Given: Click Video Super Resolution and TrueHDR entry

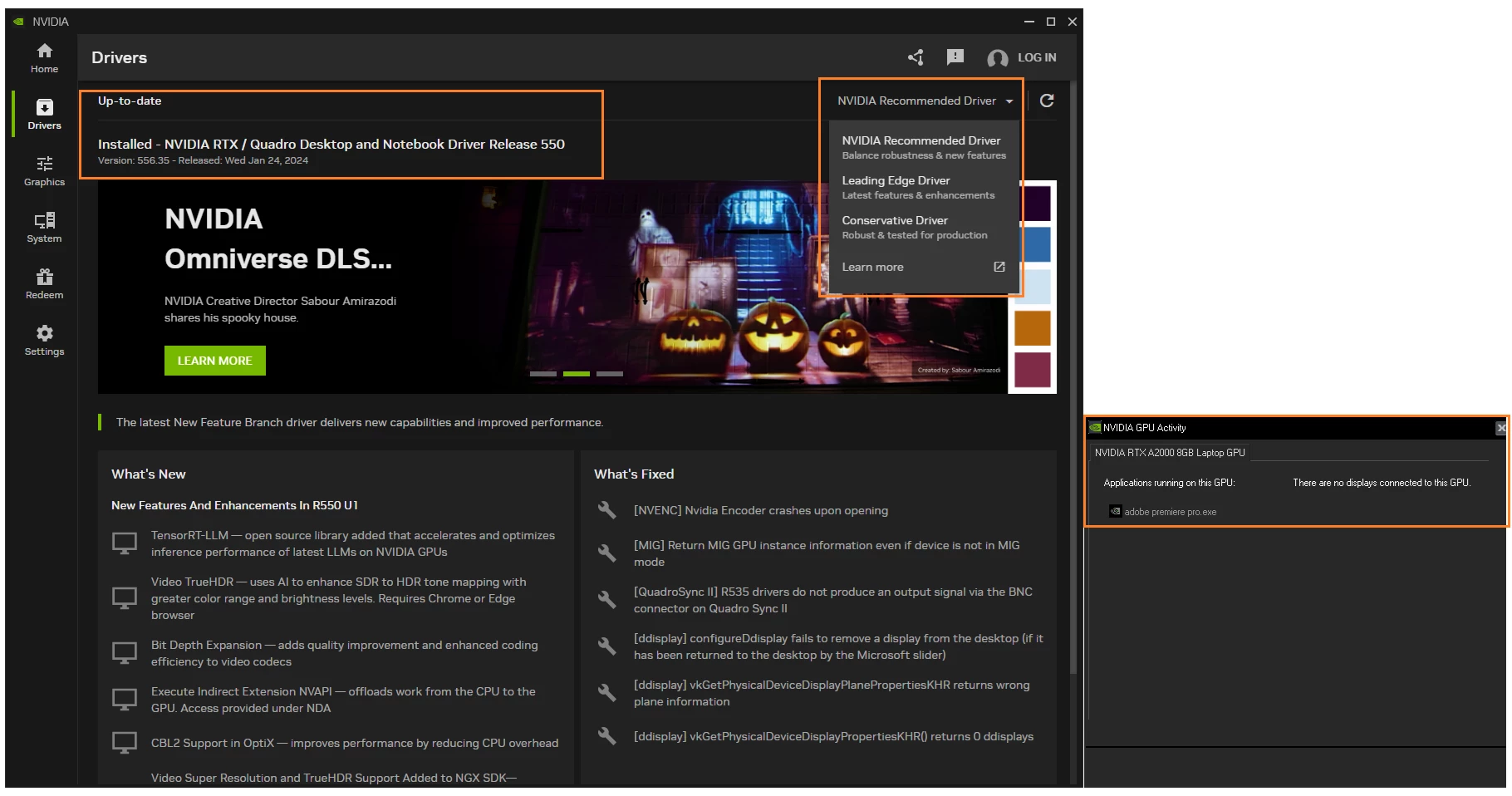Looking at the screenshot, I should pos(334,778).
